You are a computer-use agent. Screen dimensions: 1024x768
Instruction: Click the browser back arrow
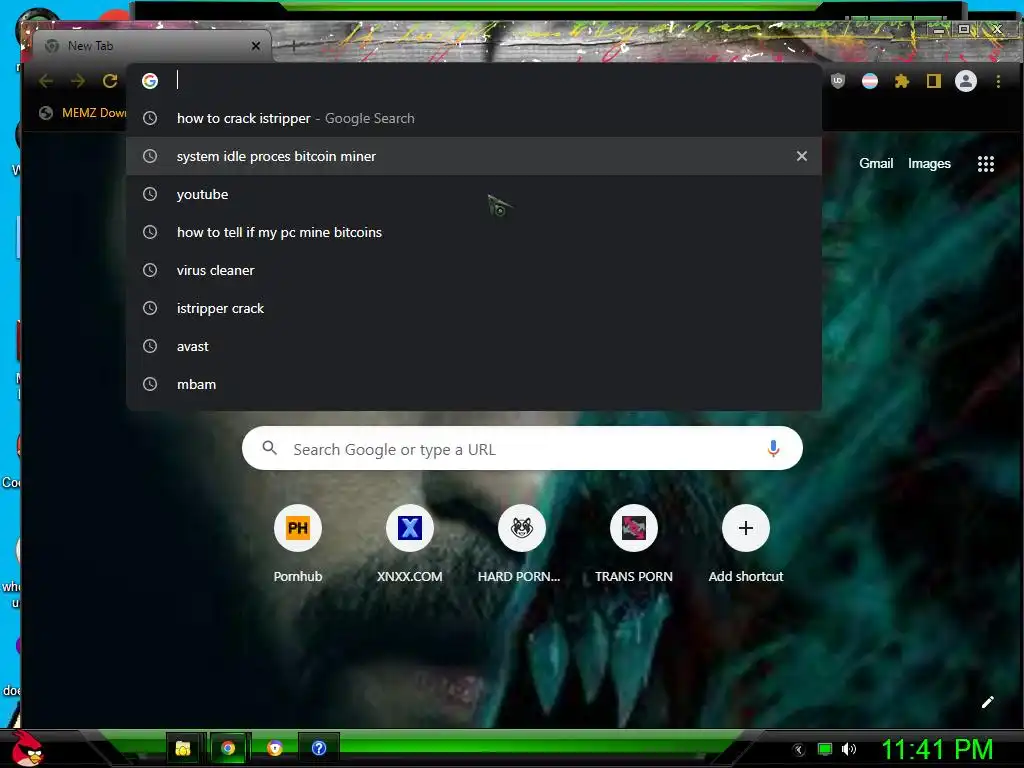pos(46,80)
